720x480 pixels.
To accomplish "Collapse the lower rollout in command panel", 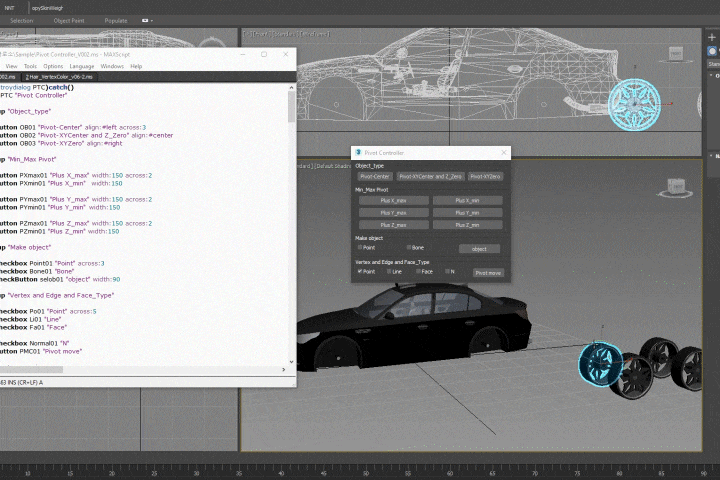I will tap(711, 156).
